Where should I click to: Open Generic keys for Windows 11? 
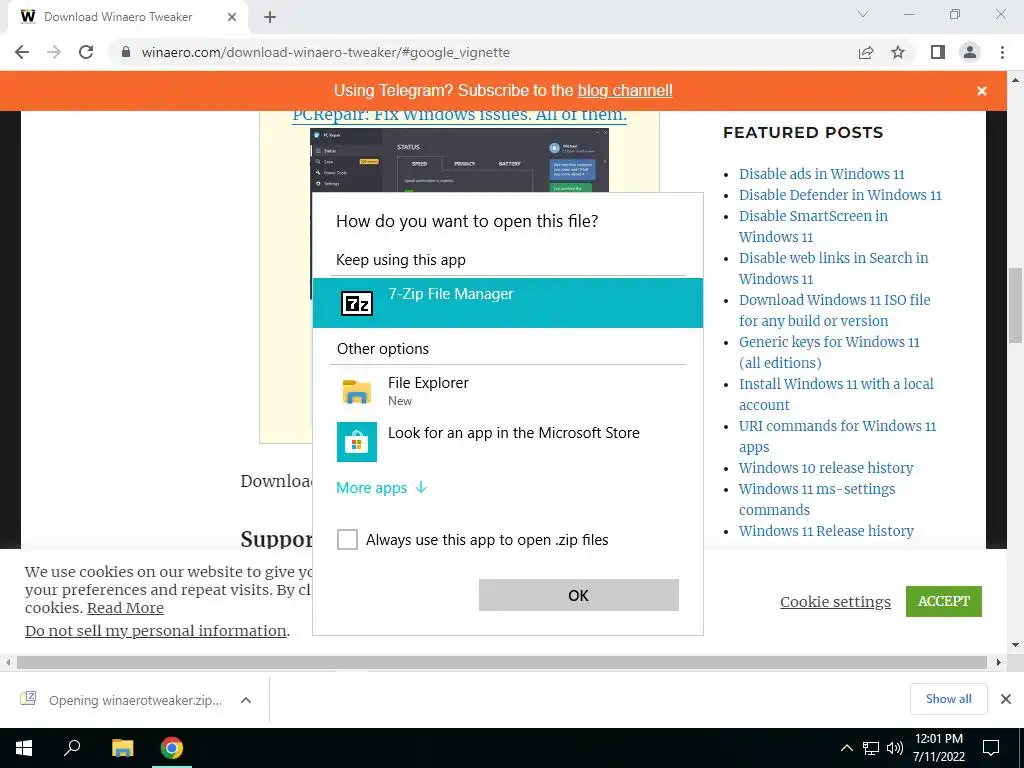click(x=829, y=352)
